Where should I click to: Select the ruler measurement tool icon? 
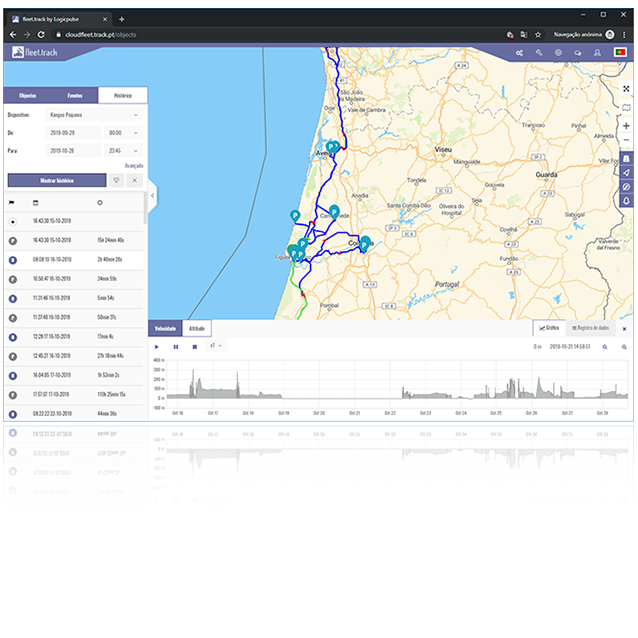point(539,53)
